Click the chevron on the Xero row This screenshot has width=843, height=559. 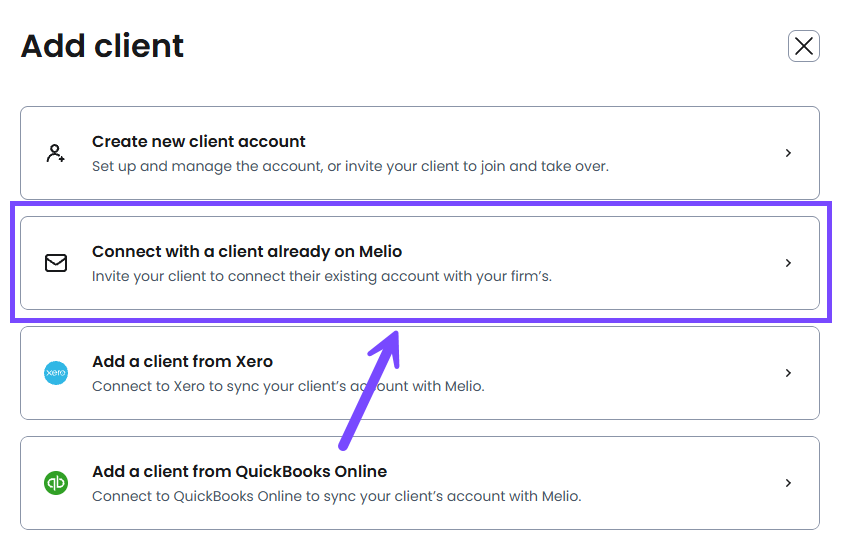(x=788, y=373)
